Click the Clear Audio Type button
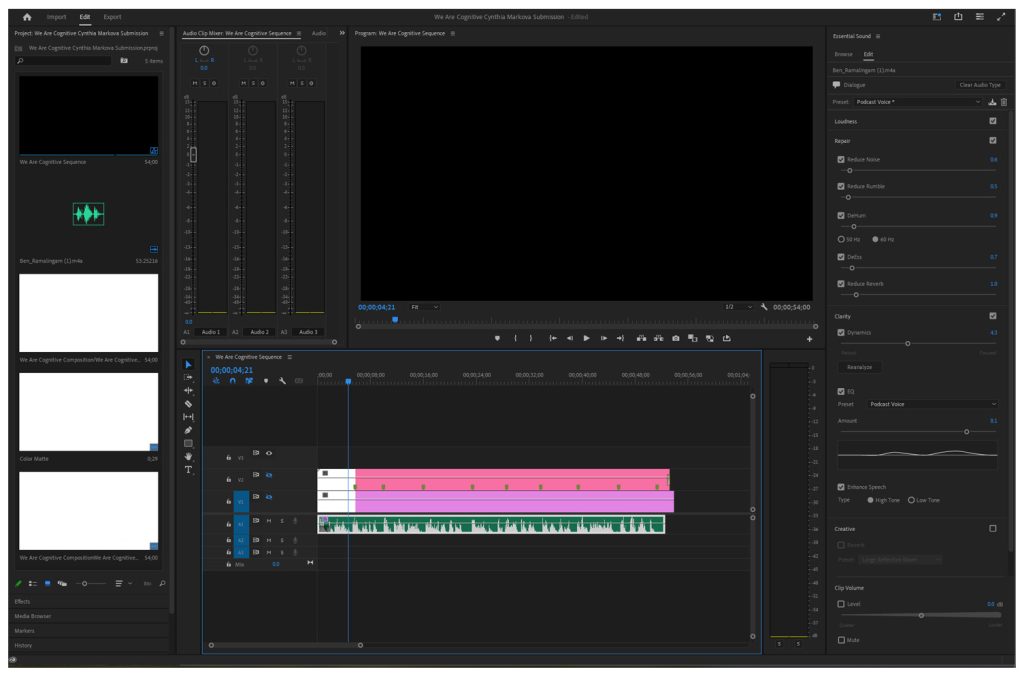The height and width of the screenshot is (676, 1024). pos(980,85)
